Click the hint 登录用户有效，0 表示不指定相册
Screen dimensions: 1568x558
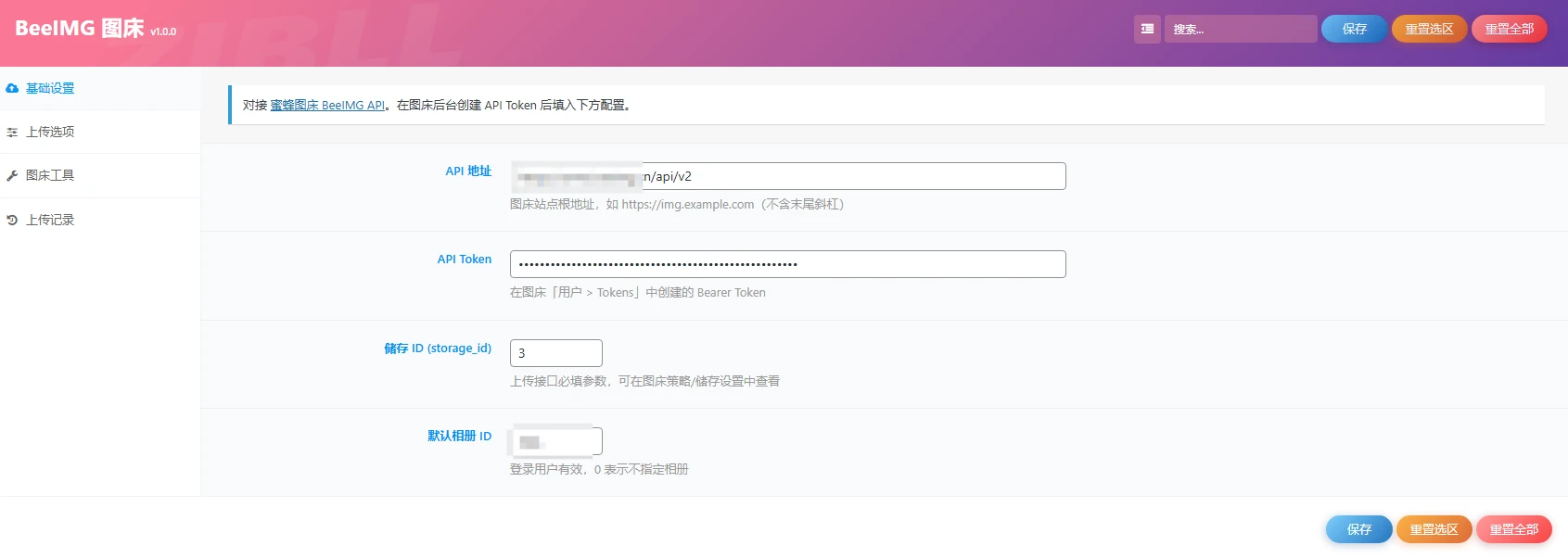599,469
